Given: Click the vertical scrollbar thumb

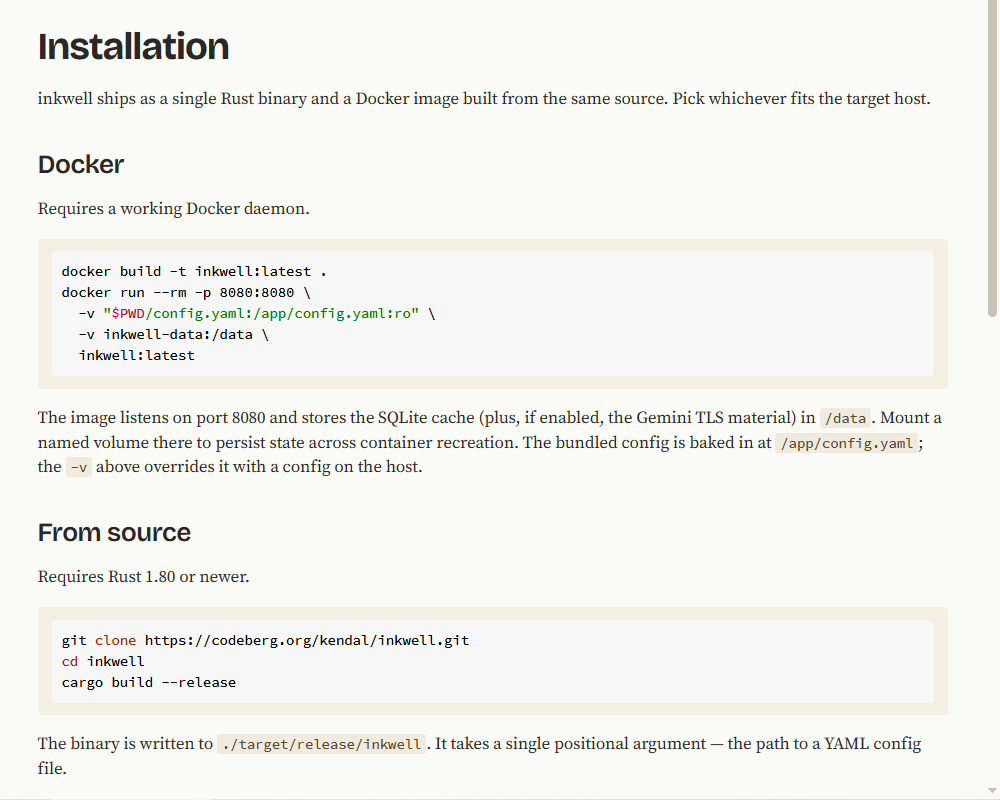Looking at the screenshot, I should (x=992, y=158).
